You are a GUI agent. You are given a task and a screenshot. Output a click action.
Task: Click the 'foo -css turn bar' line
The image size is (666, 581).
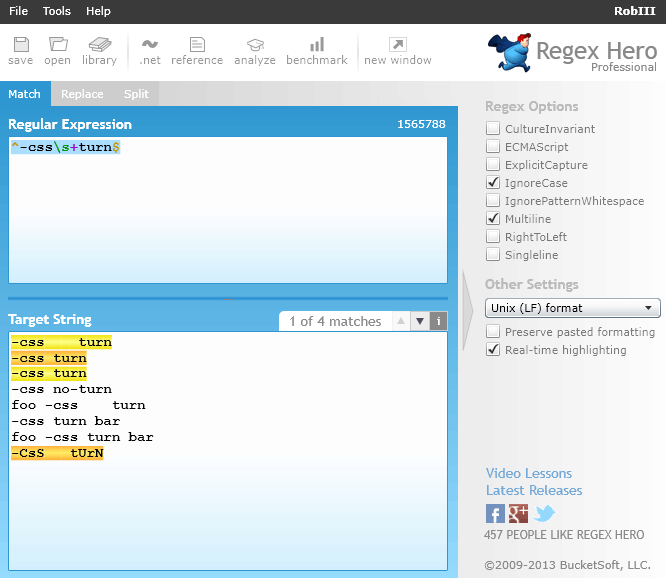click(x=82, y=437)
